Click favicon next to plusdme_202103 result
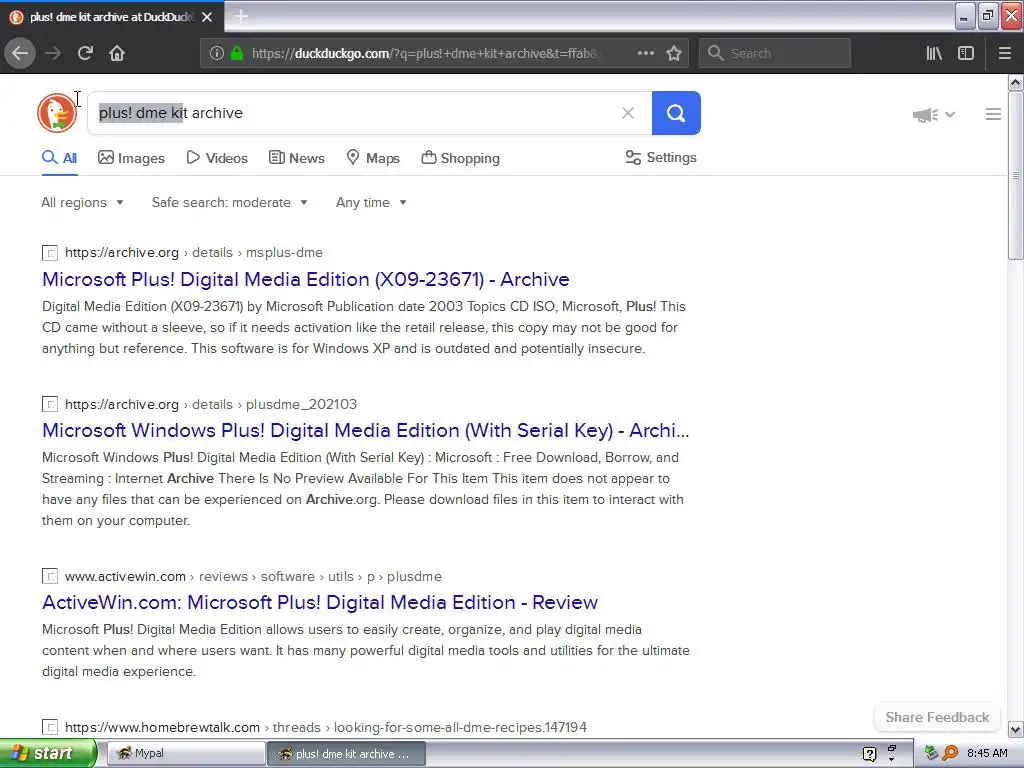1024x768 pixels. click(50, 404)
